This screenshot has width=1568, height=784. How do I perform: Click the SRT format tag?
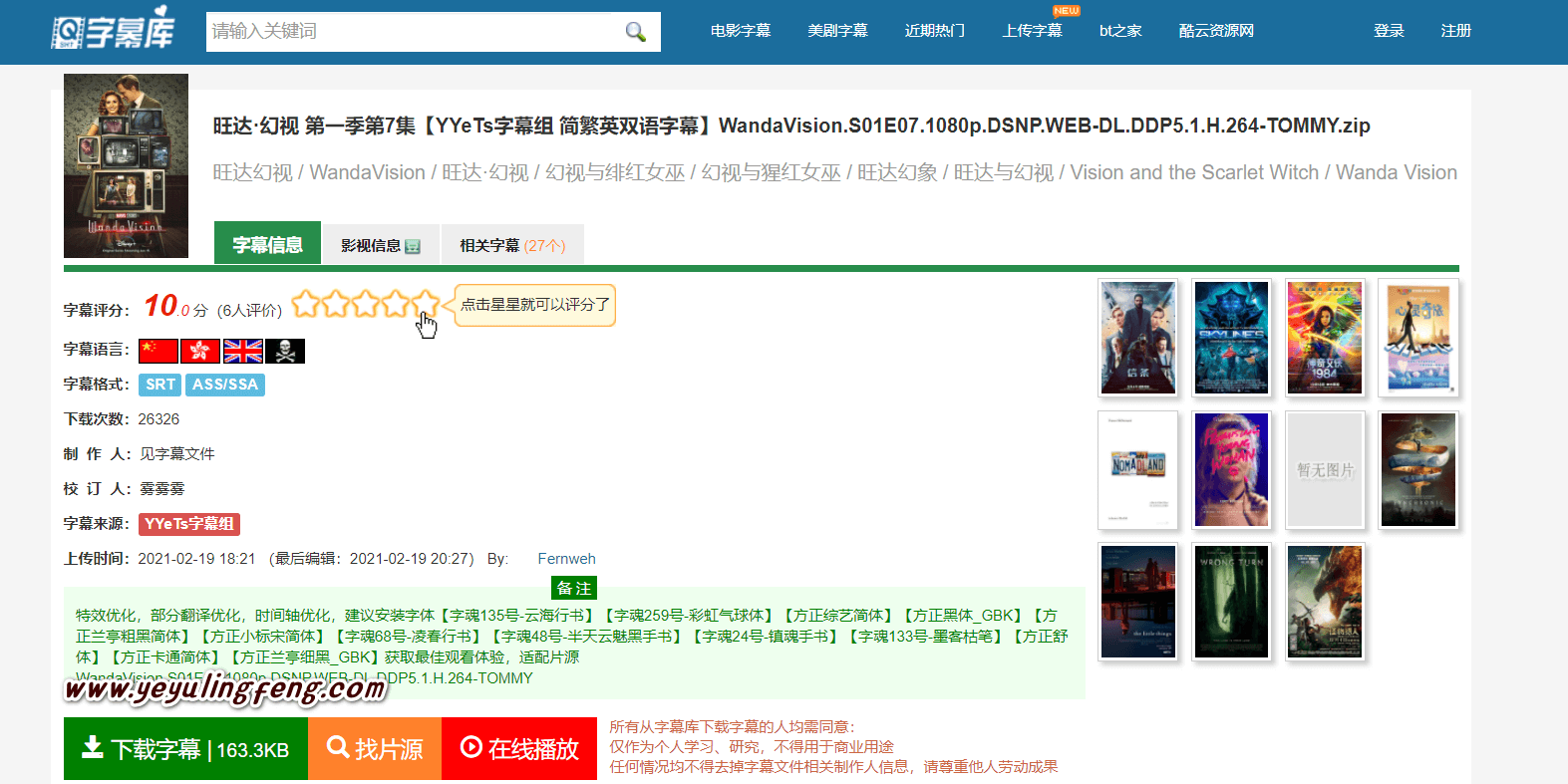[x=159, y=385]
